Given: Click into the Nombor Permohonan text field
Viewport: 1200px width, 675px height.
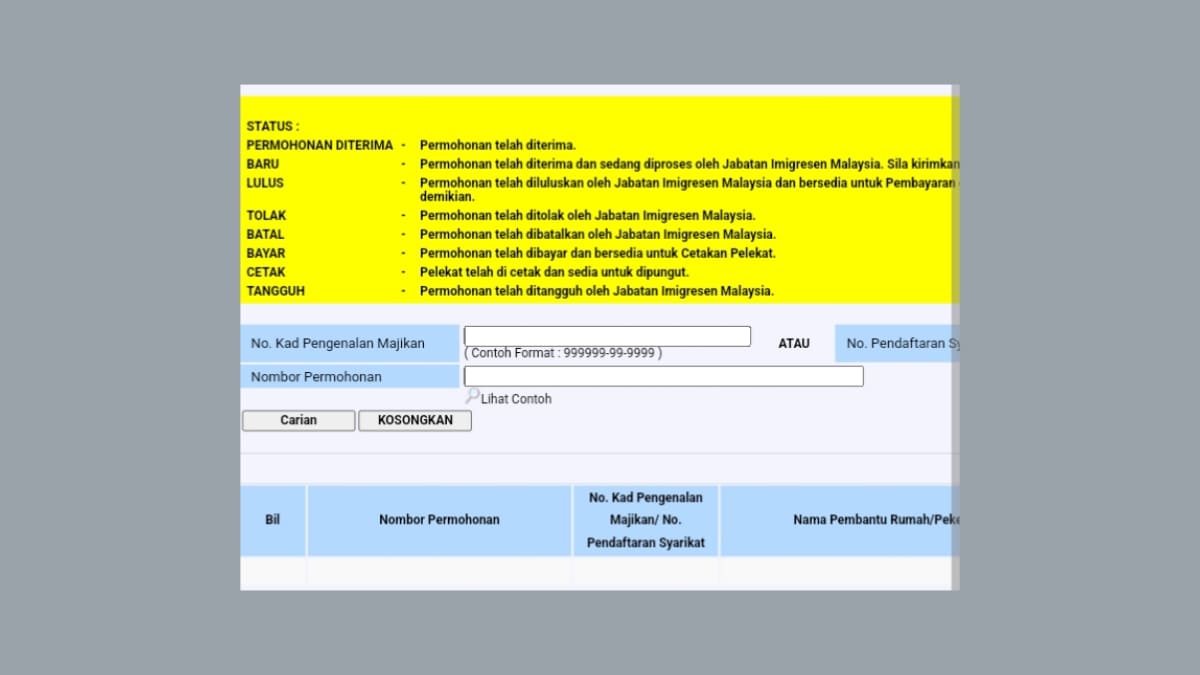Looking at the screenshot, I should 663,377.
